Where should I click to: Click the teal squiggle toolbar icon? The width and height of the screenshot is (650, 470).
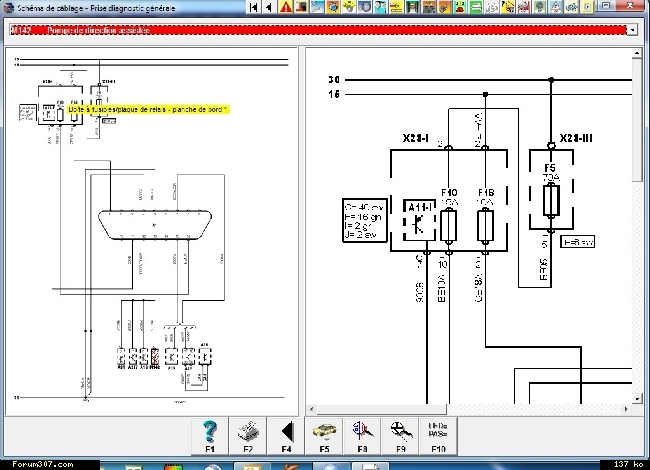(571, 7)
